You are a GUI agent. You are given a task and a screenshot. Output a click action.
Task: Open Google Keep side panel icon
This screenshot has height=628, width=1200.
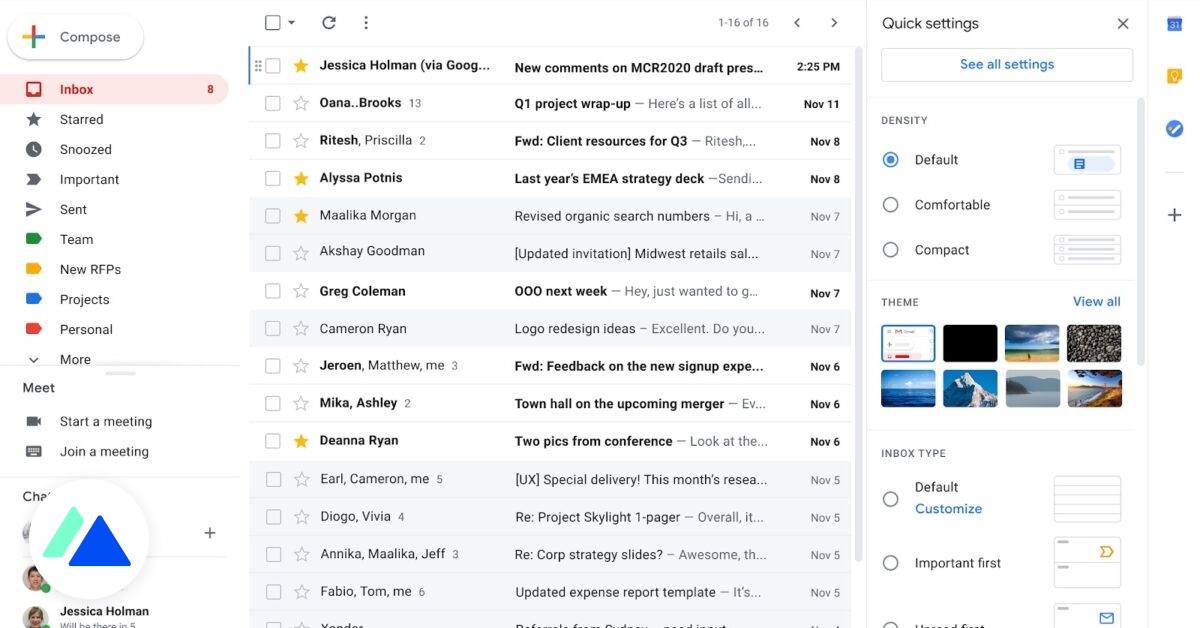click(1175, 76)
